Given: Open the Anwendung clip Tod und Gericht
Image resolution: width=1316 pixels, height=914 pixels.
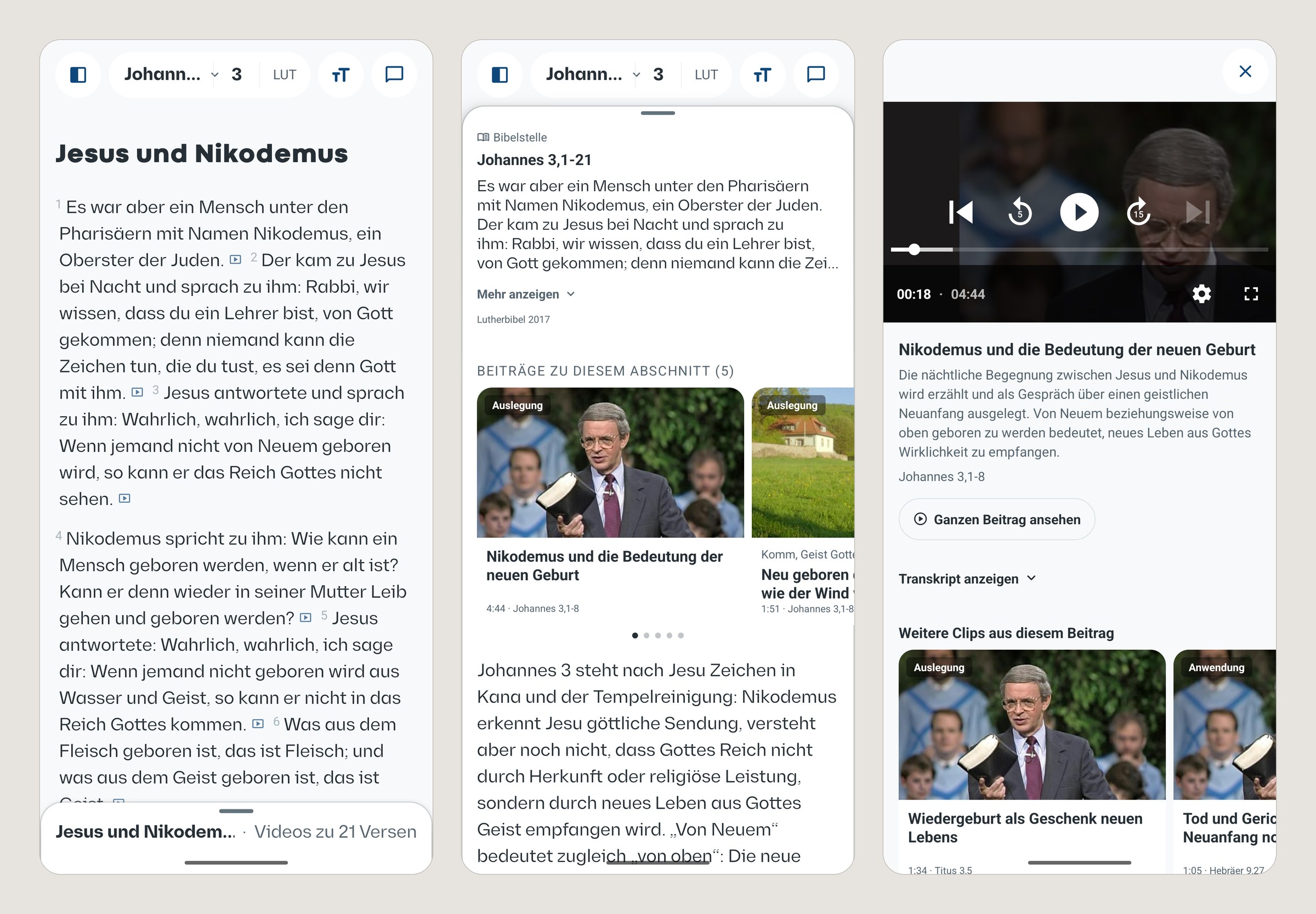Looking at the screenshot, I should pyautogui.click(x=1224, y=762).
